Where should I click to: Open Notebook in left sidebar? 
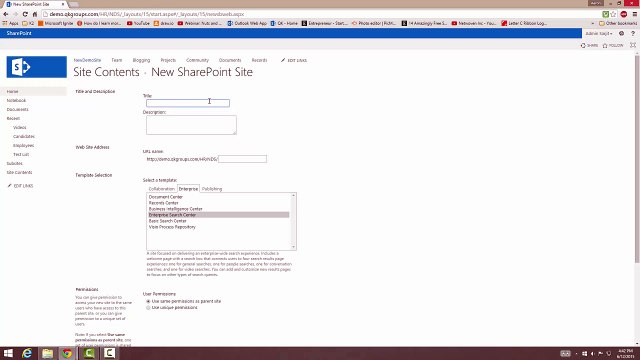coord(16,100)
